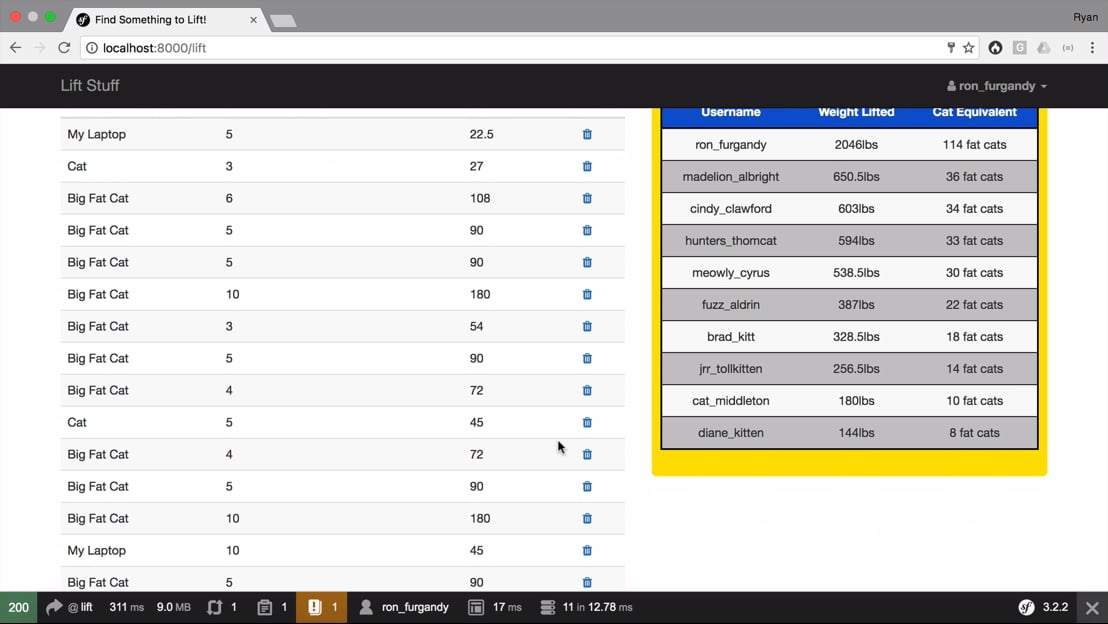Viewport: 1108px width, 624px height.
Task: Open the 9.0 MB memory panel
Action: (174, 607)
